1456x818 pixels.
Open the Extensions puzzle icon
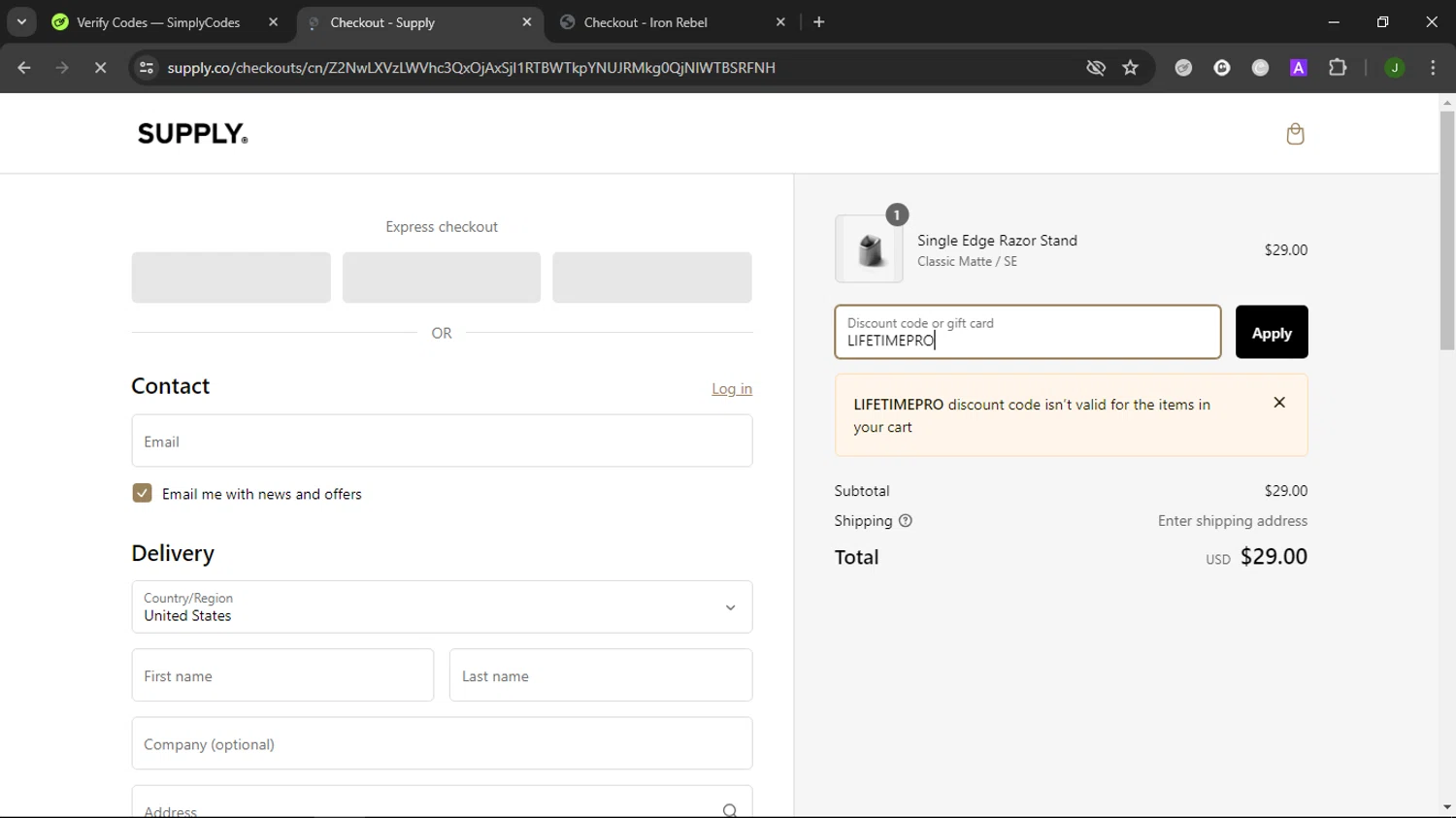(1338, 68)
